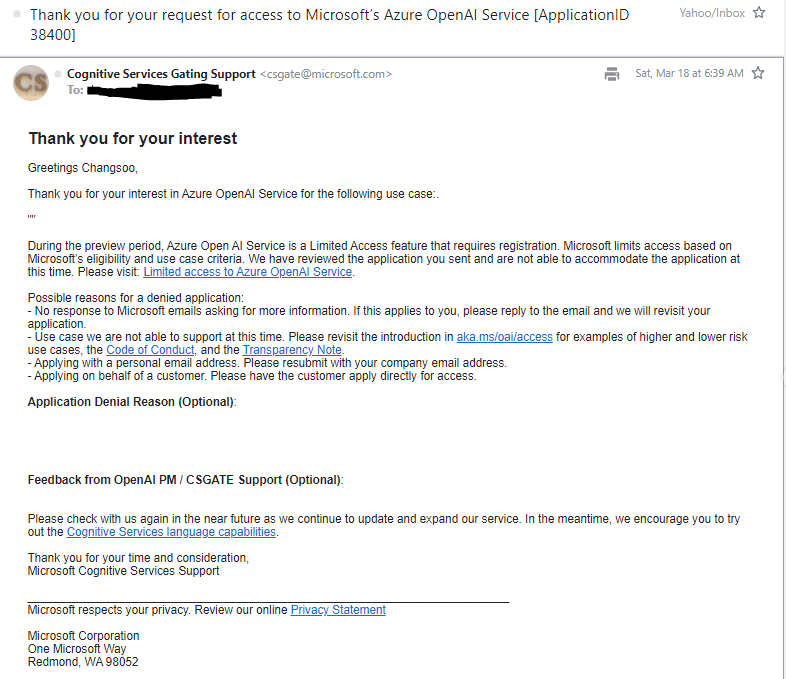The height and width of the screenshot is (679, 786).
Task: Click the small dot before sender name
Action: click(58, 74)
